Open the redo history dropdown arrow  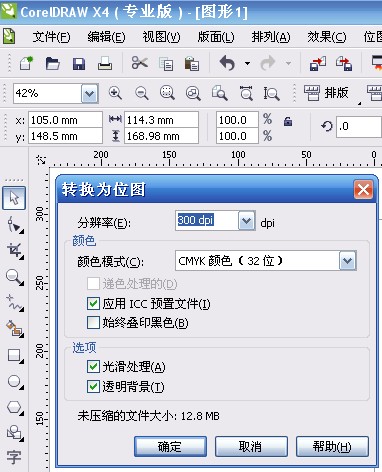(x=288, y=63)
